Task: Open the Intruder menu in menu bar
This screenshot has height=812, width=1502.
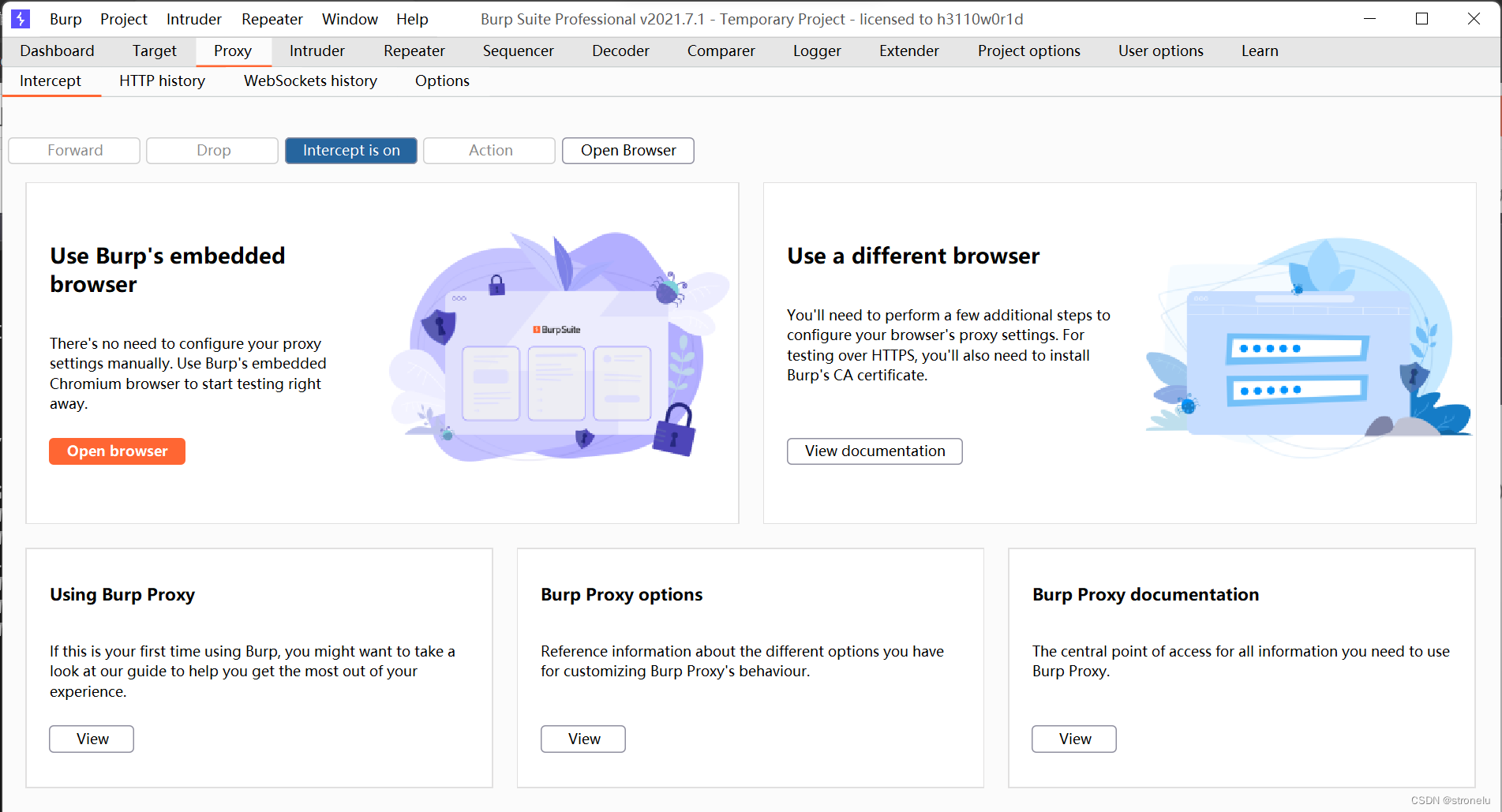Action: pos(194,19)
